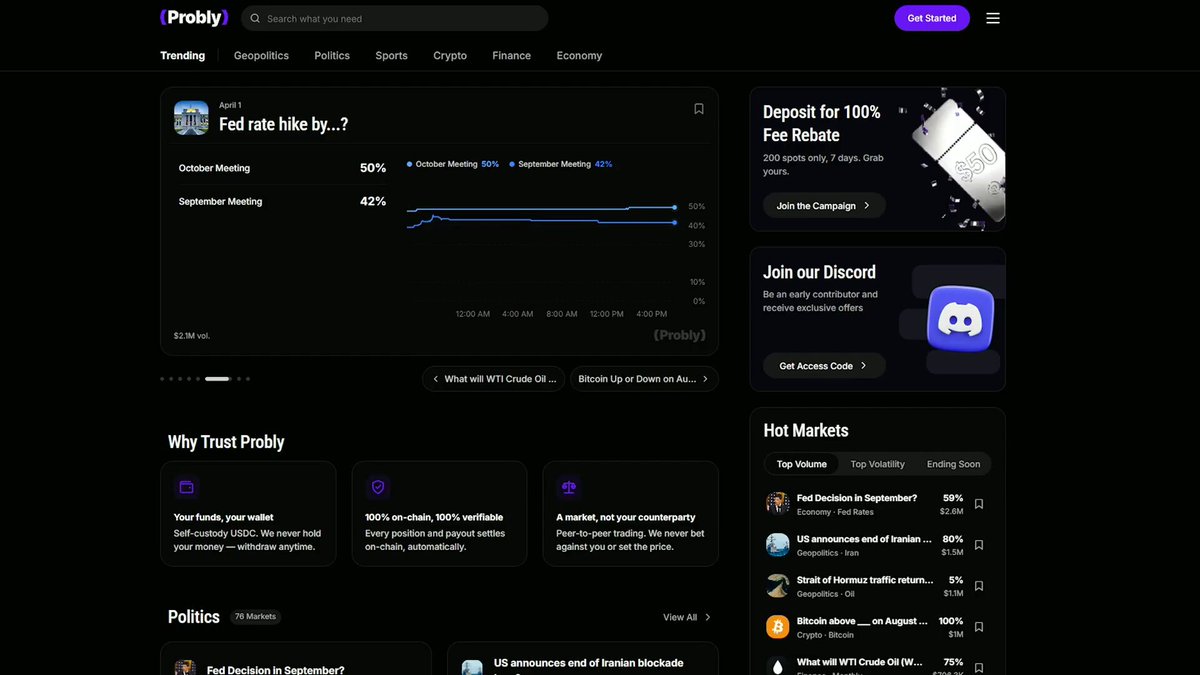Image resolution: width=1200 pixels, height=675 pixels.
Task: Click the Probly logo
Action: (x=194, y=18)
